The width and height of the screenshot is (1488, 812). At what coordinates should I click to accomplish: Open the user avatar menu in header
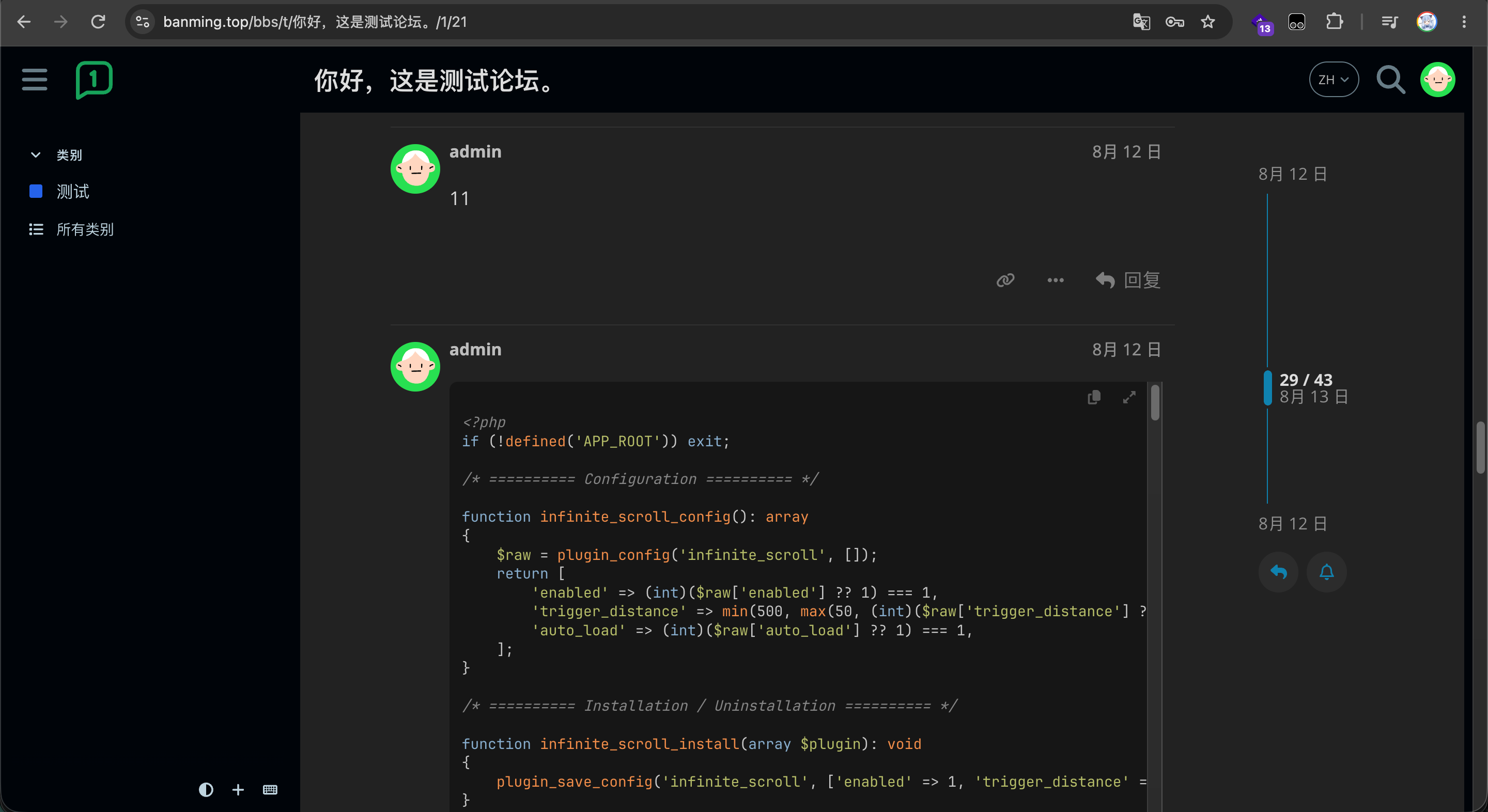click(1438, 80)
